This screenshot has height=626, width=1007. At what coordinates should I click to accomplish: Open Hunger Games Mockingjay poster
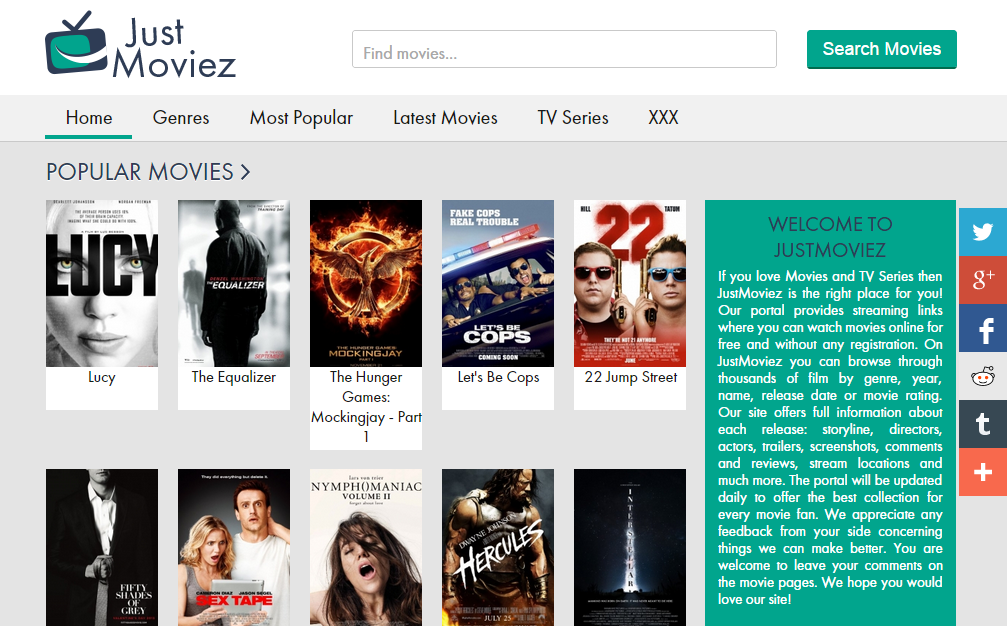pos(366,283)
